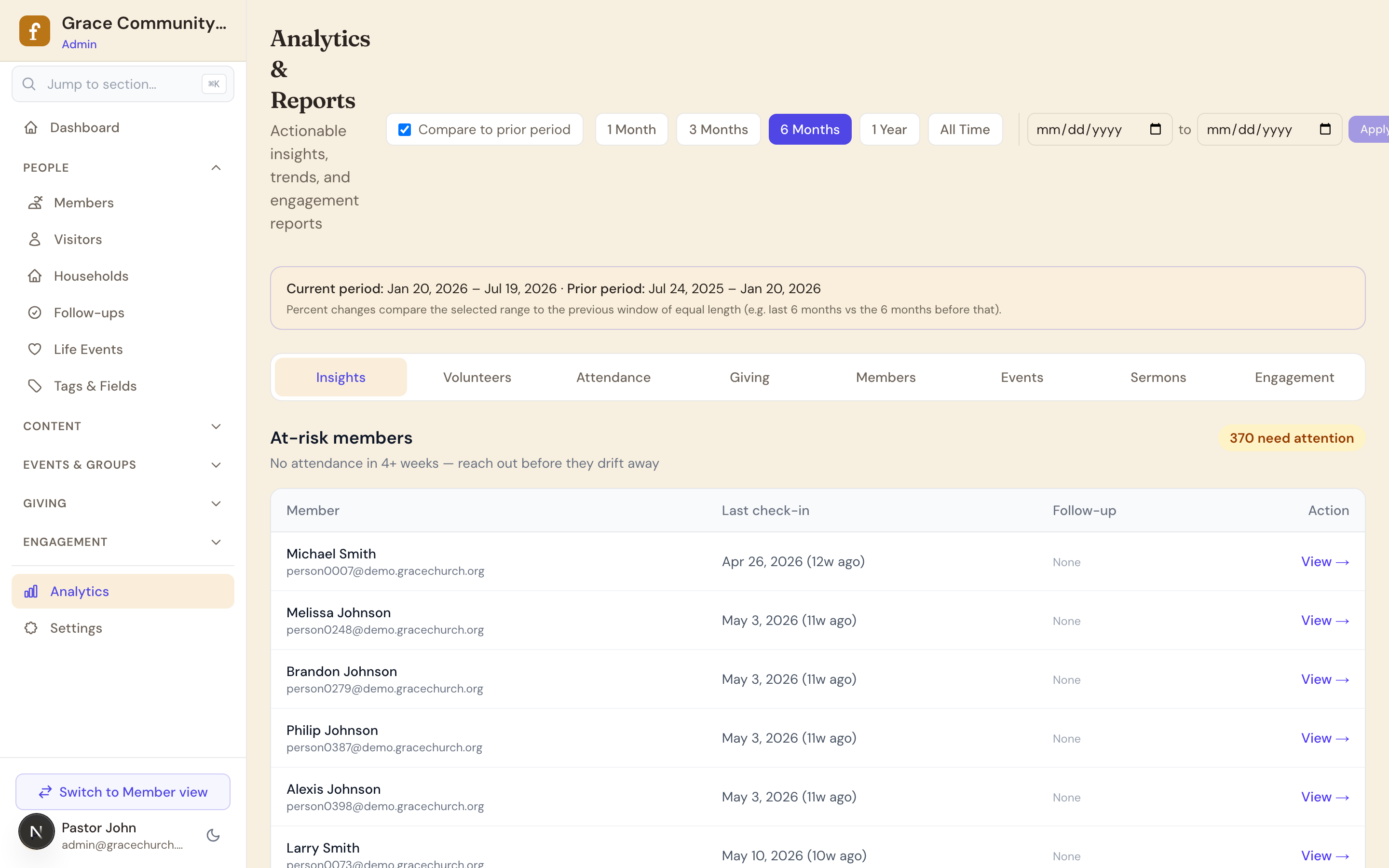Click the Members people icon
This screenshot has height=868, width=1389.
point(35,203)
